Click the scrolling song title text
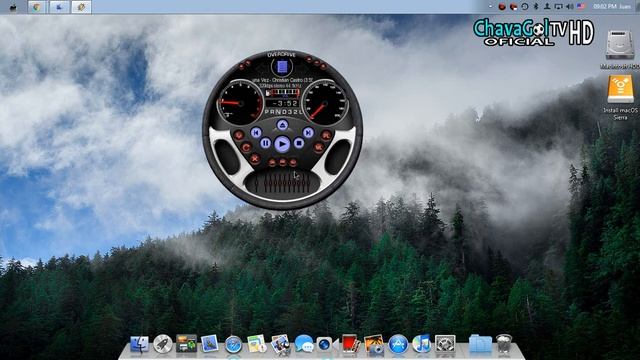Viewport: 640px width, 360px height. 282,80
